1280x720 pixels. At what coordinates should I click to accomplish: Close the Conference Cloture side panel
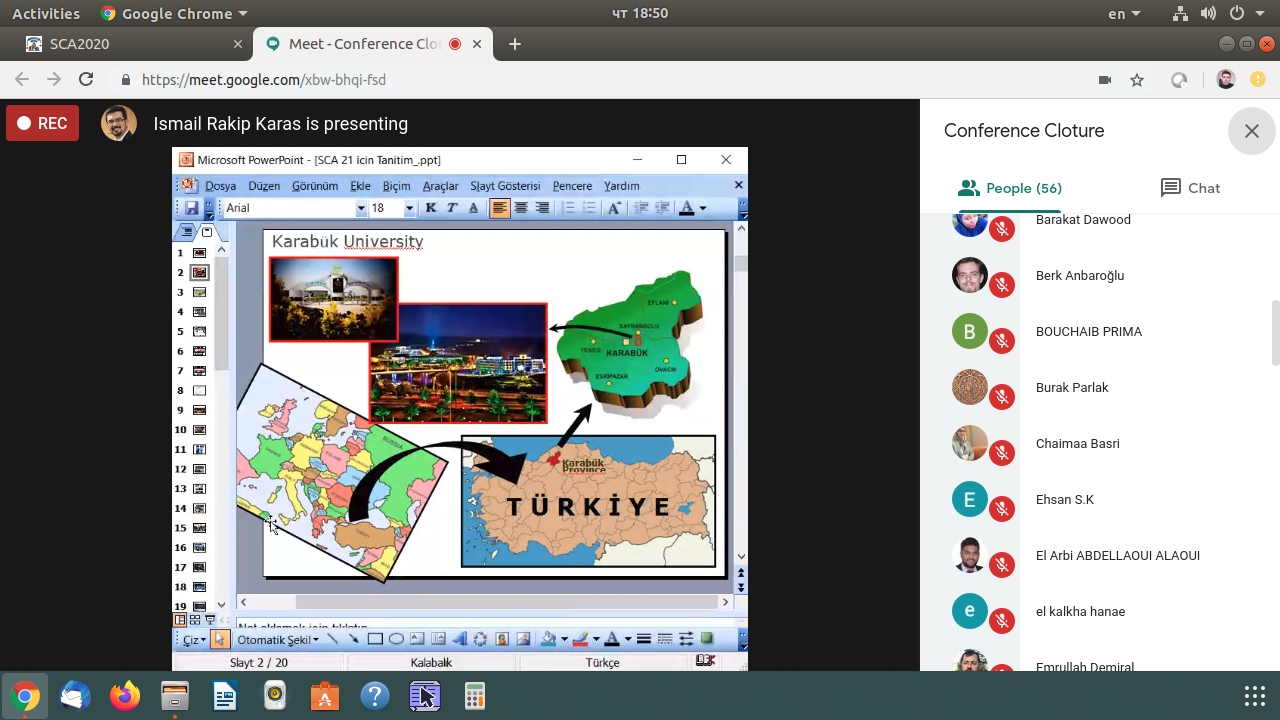coord(1251,131)
